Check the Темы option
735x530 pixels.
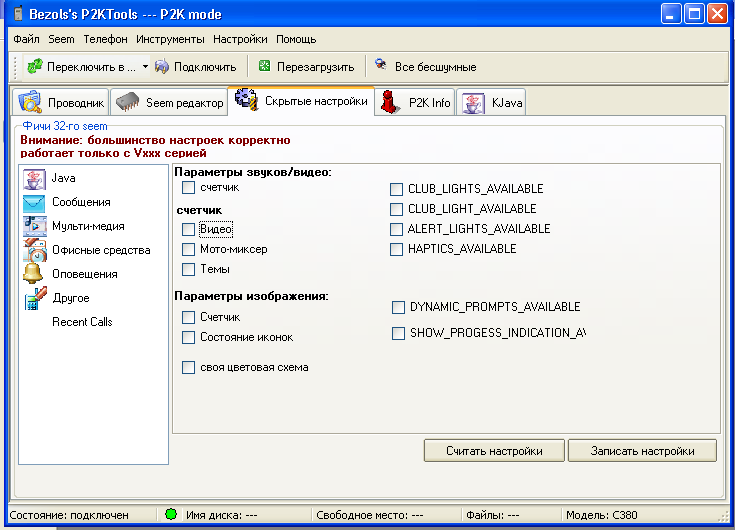pyautogui.click(x=188, y=269)
